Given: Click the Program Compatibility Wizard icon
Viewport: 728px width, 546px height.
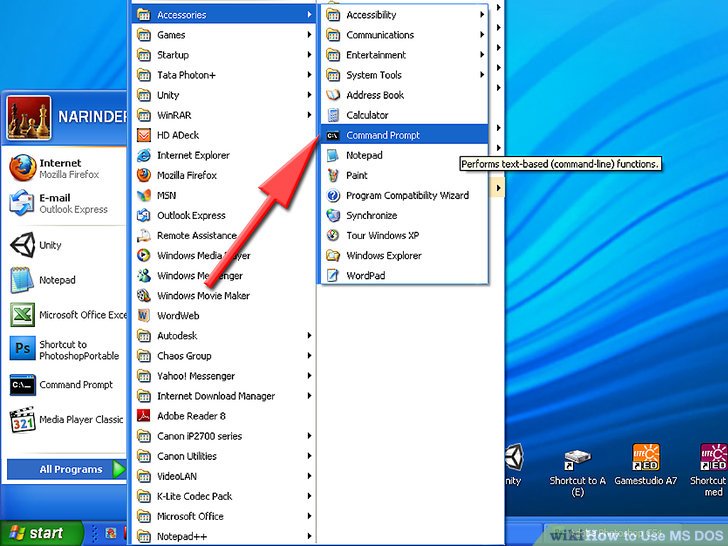Looking at the screenshot, I should [333, 195].
